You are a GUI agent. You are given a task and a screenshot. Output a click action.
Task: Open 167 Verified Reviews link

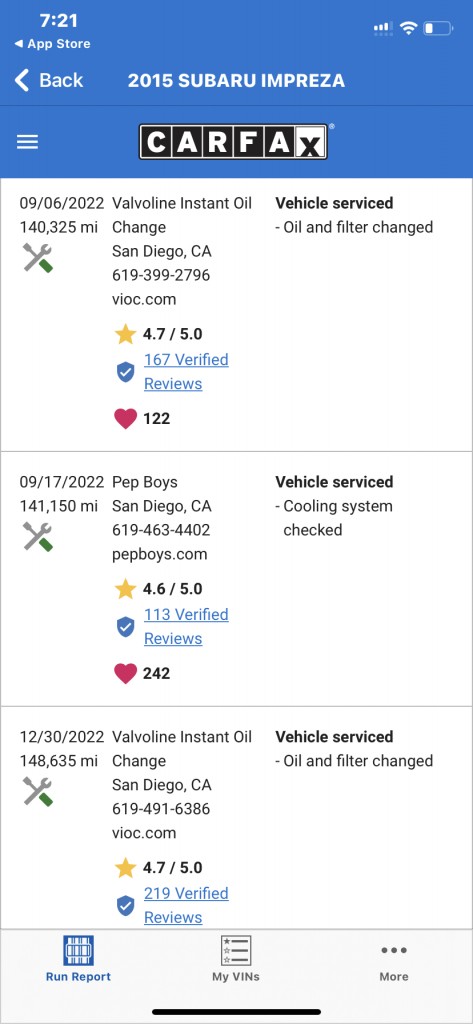pos(186,372)
